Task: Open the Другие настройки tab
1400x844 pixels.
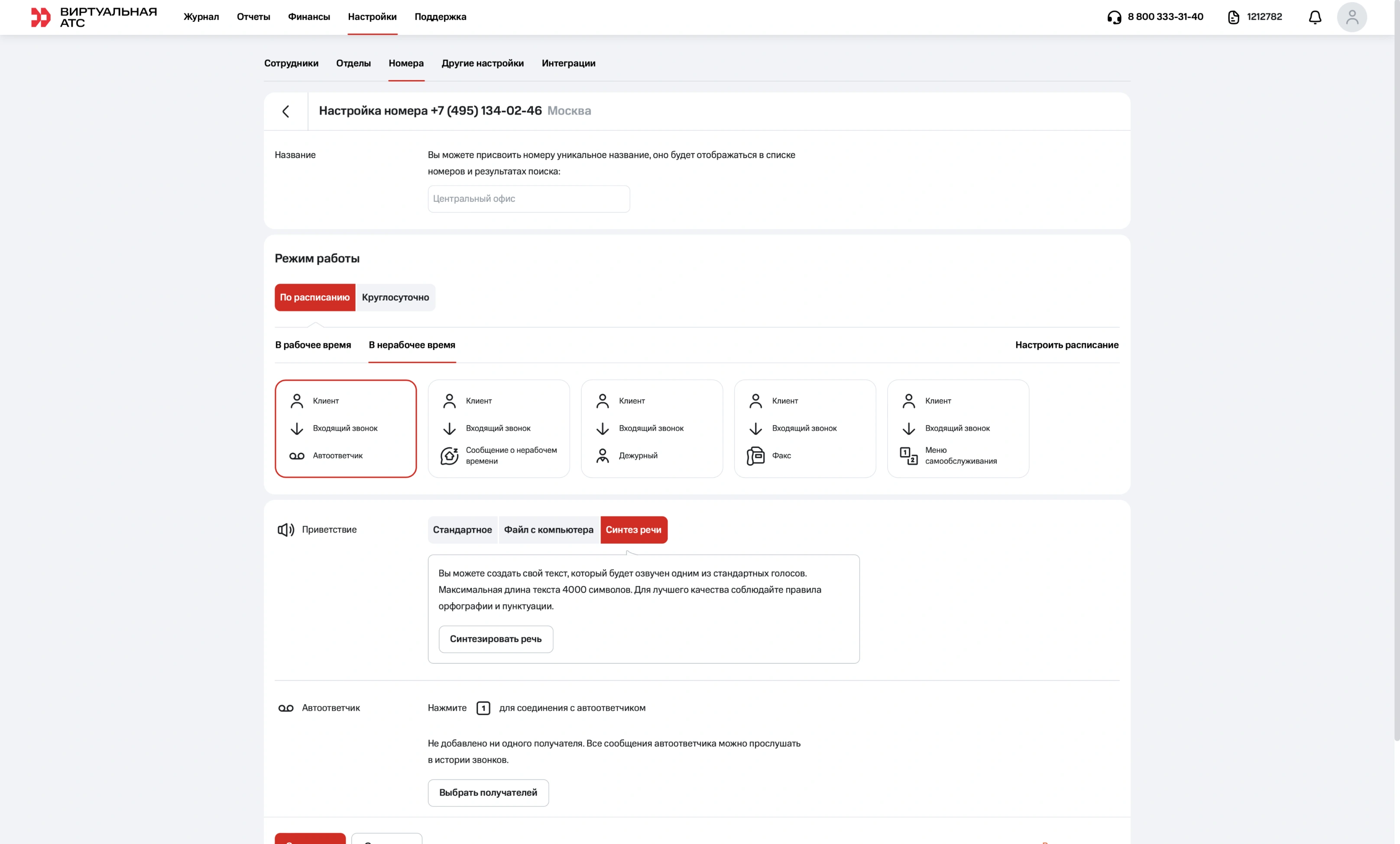Action: (x=483, y=63)
